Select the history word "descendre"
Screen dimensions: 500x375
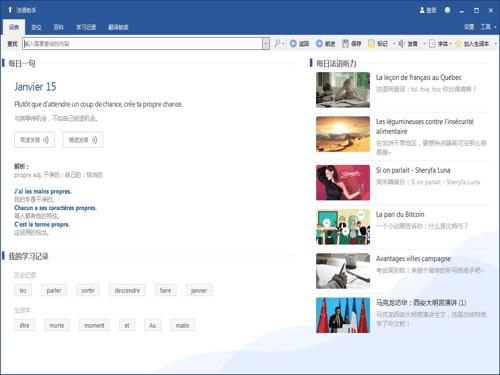pos(127,291)
